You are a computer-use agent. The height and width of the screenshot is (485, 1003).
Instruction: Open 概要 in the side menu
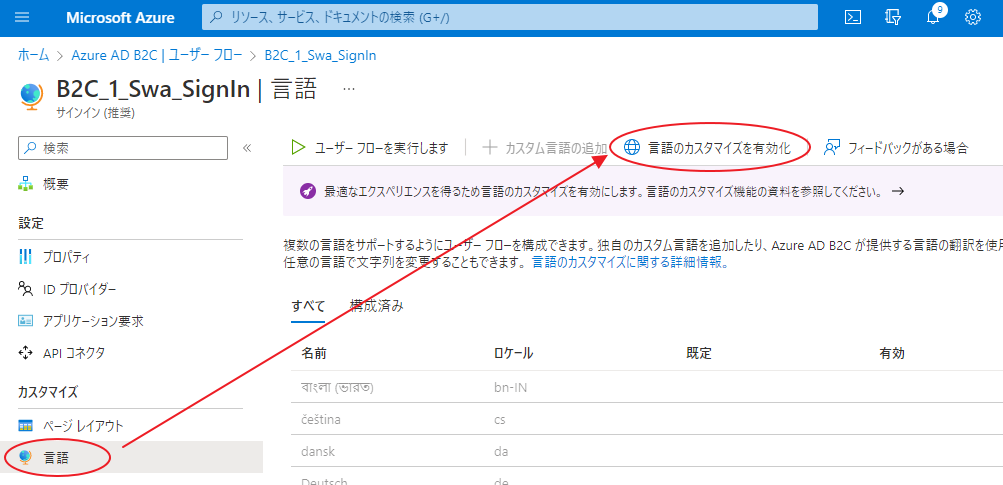pyautogui.click(x=56, y=185)
